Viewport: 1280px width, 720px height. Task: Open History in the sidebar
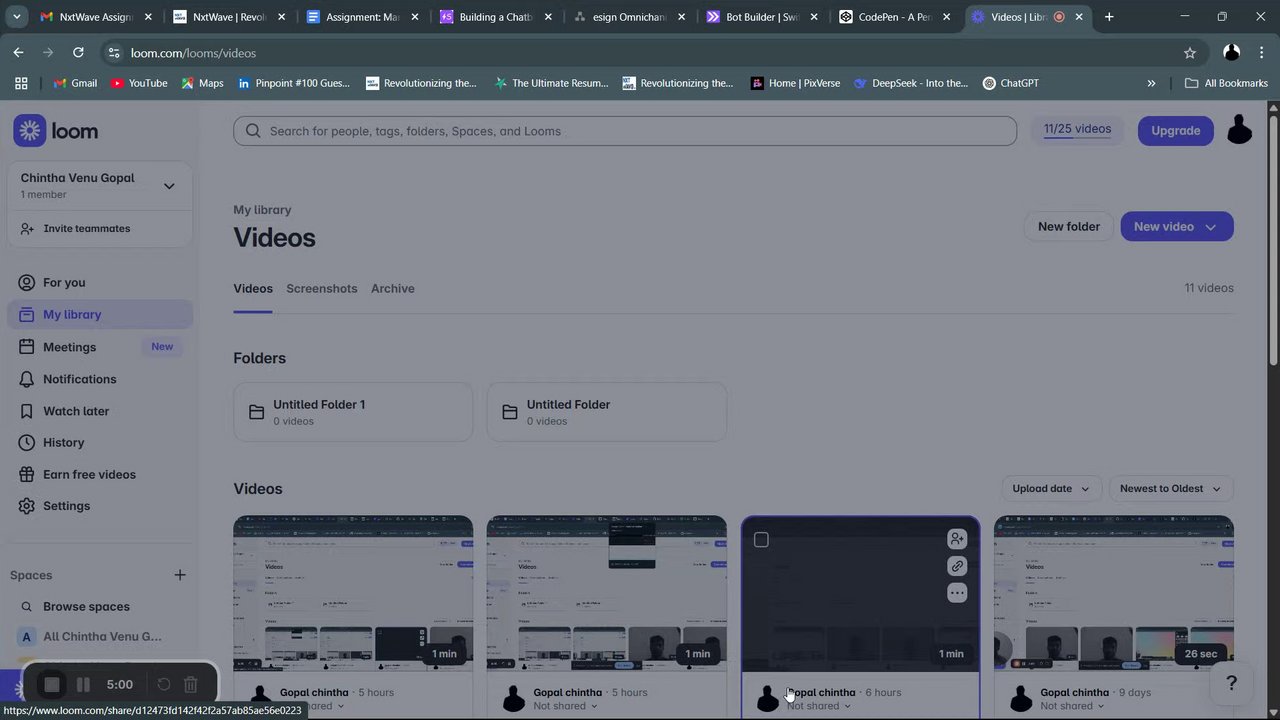(x=100, y=442)
